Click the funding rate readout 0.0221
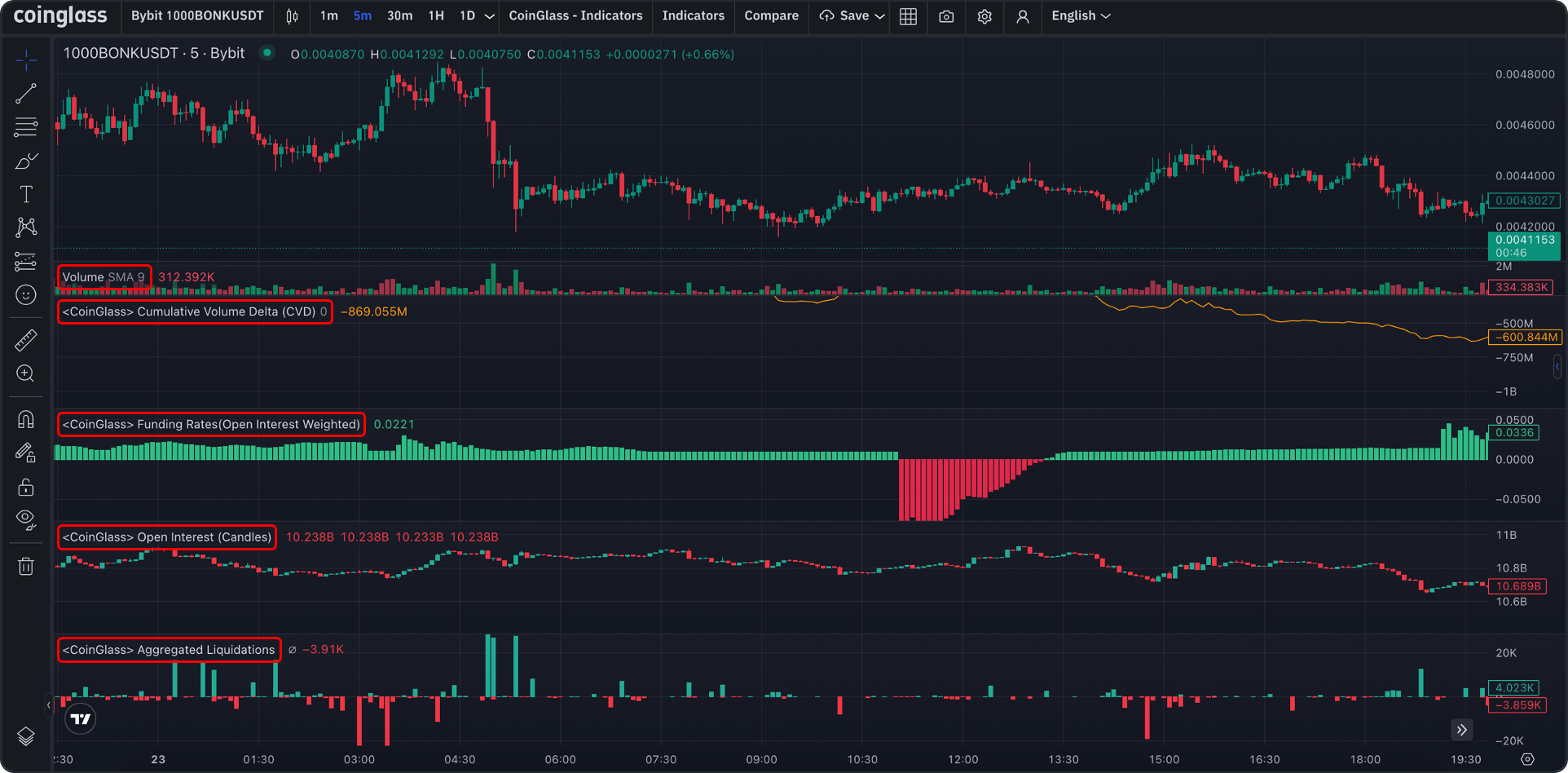This screenshot has height=773, width=1568. point(394,424)
